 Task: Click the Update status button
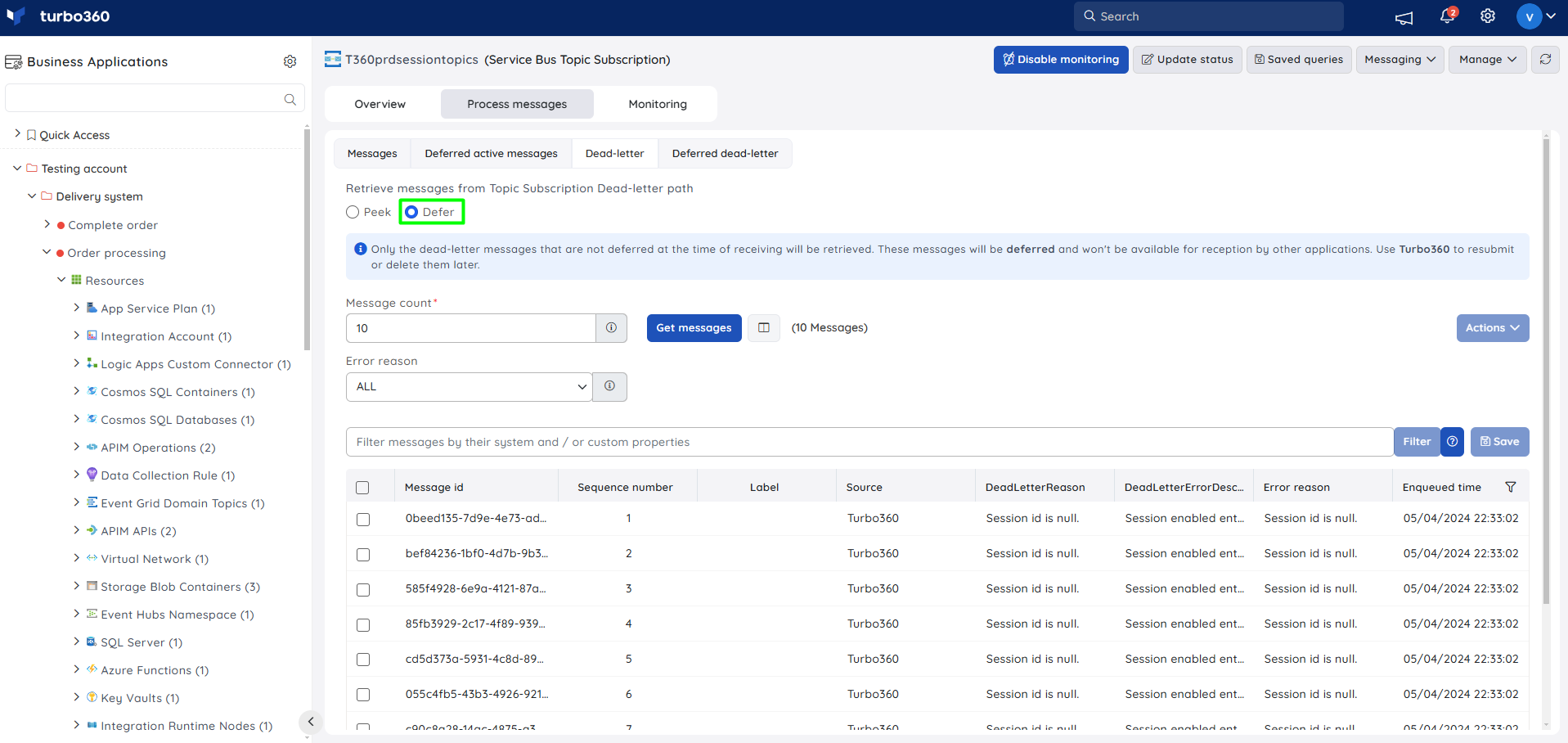[x=1188, y=60]
